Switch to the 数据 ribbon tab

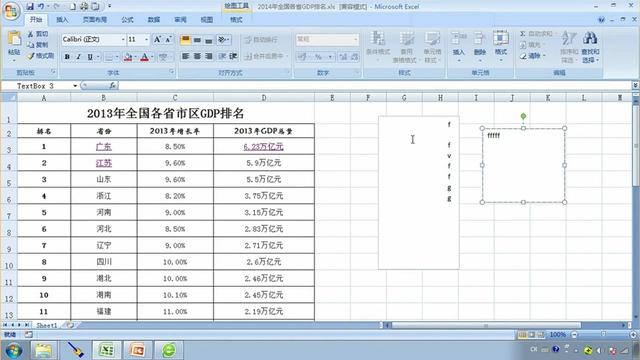pos(154,20)
